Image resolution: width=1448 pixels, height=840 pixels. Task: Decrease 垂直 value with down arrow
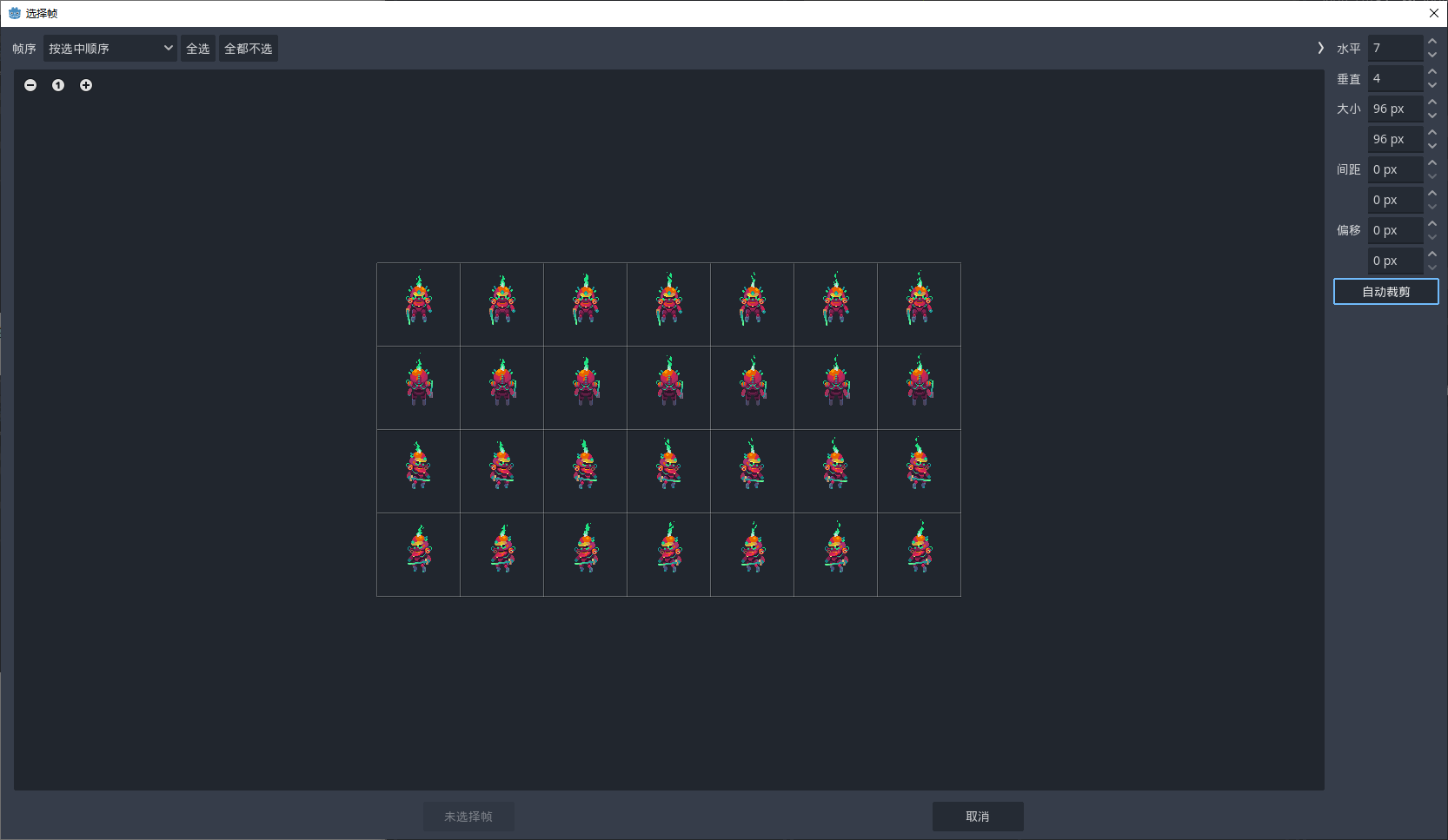coord(1432,85)
